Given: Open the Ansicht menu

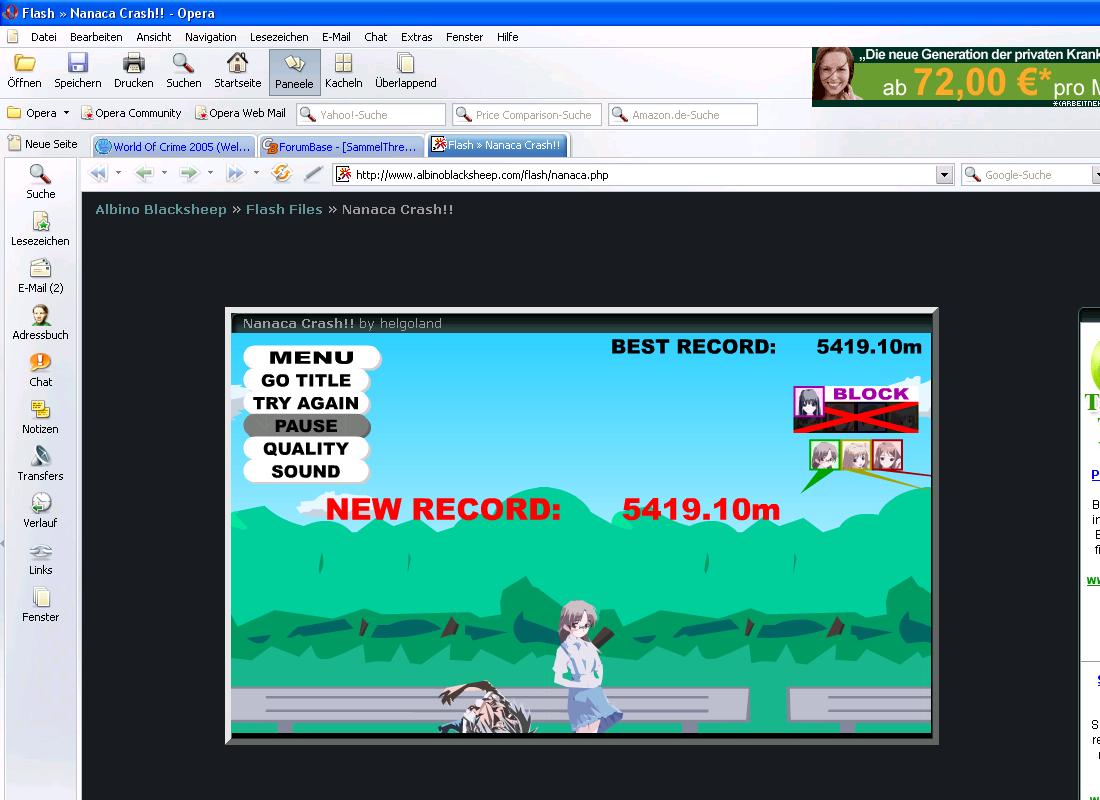Looking at the screenshot, I should [x=154, y=37].
